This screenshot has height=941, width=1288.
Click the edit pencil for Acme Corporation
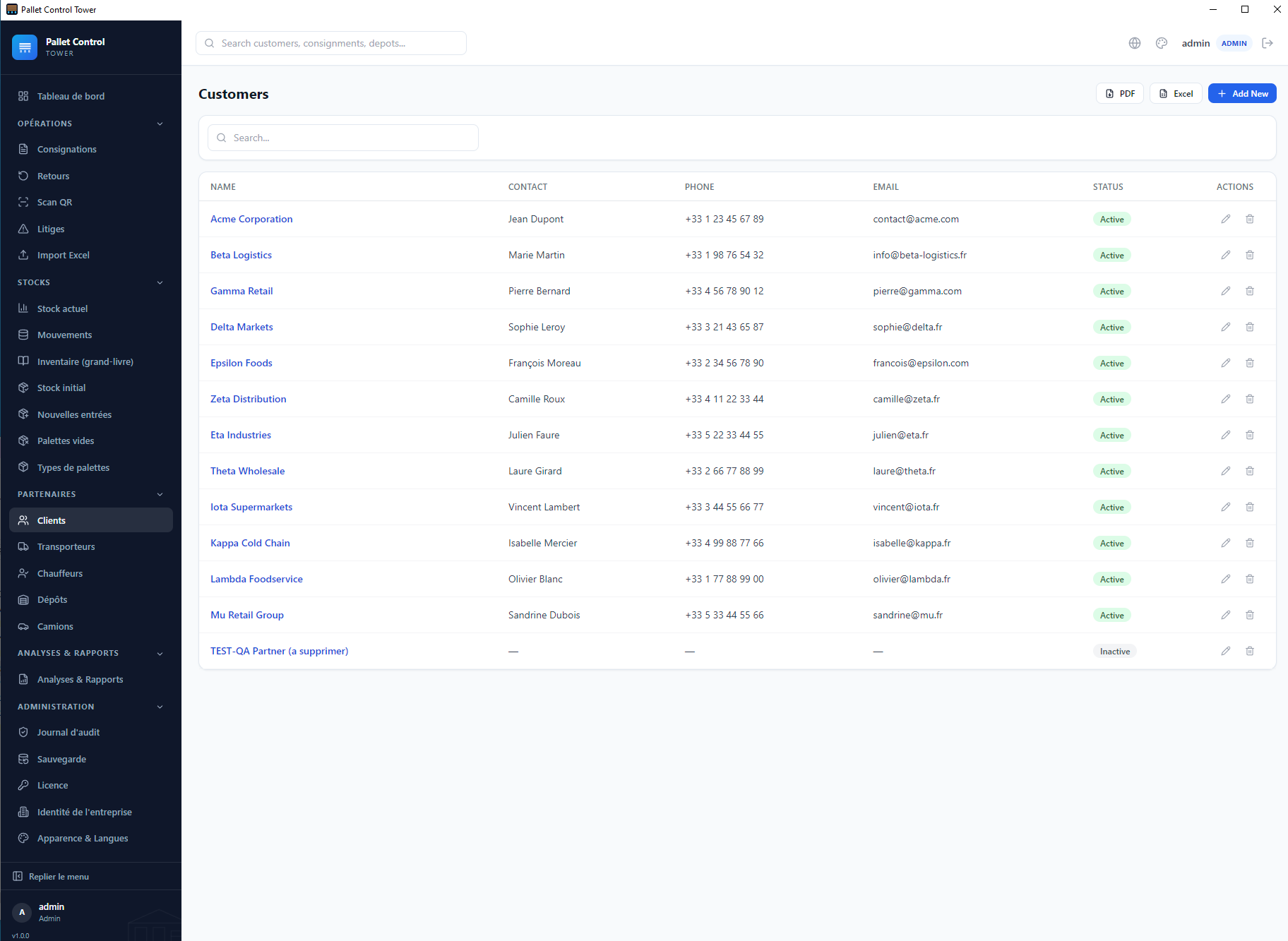pos(1226,219)
